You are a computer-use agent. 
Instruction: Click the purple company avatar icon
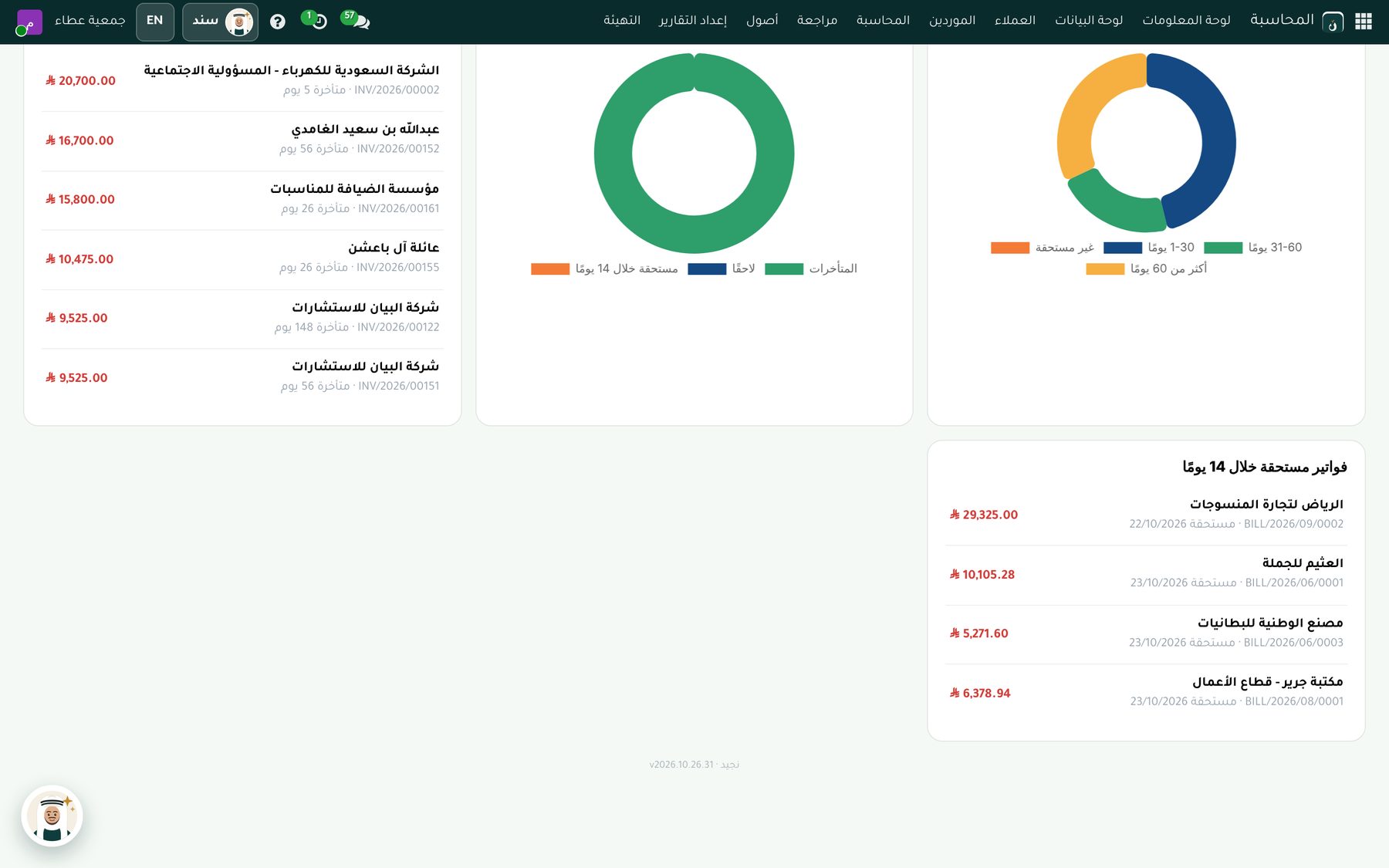point(29,22)
